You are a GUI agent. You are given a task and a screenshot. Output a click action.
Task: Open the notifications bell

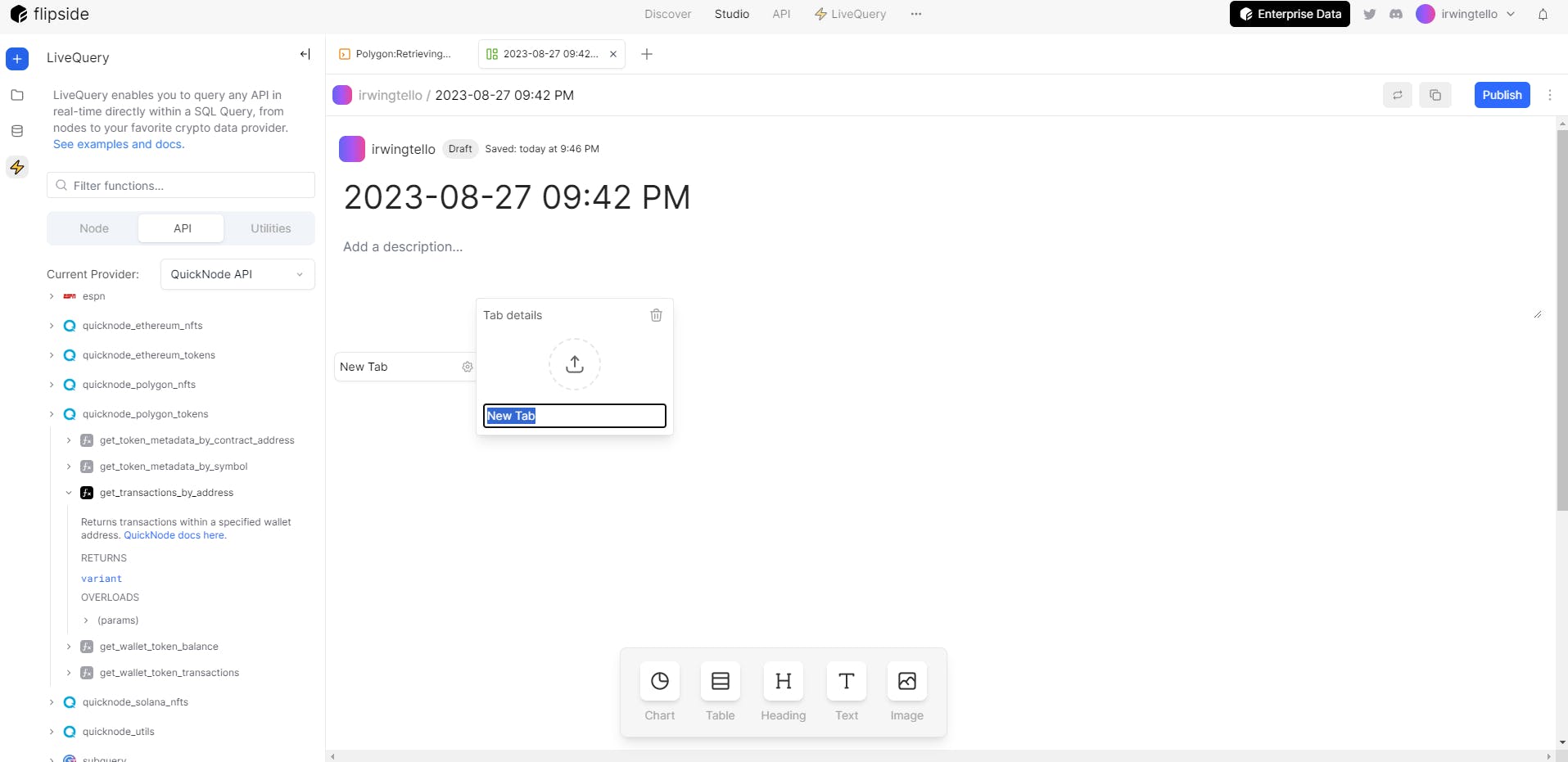click(1543, 14)
